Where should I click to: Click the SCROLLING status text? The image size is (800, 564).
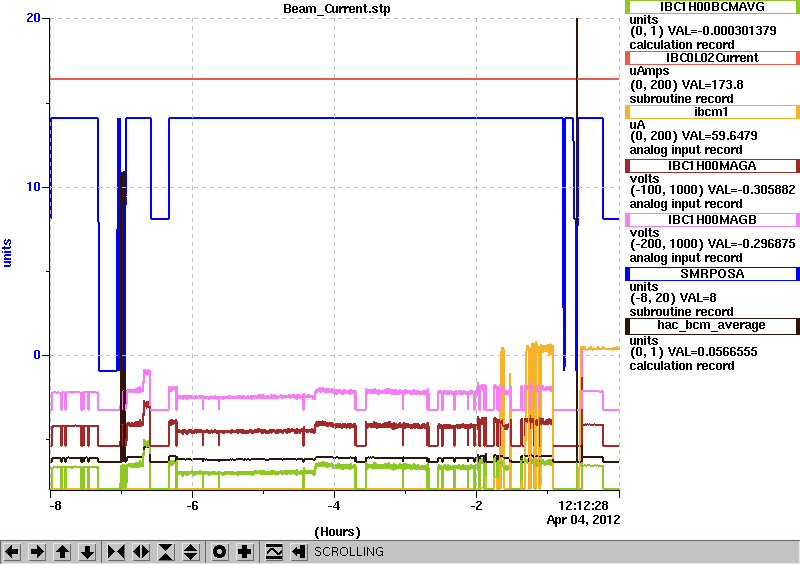(x=348, y=552)
